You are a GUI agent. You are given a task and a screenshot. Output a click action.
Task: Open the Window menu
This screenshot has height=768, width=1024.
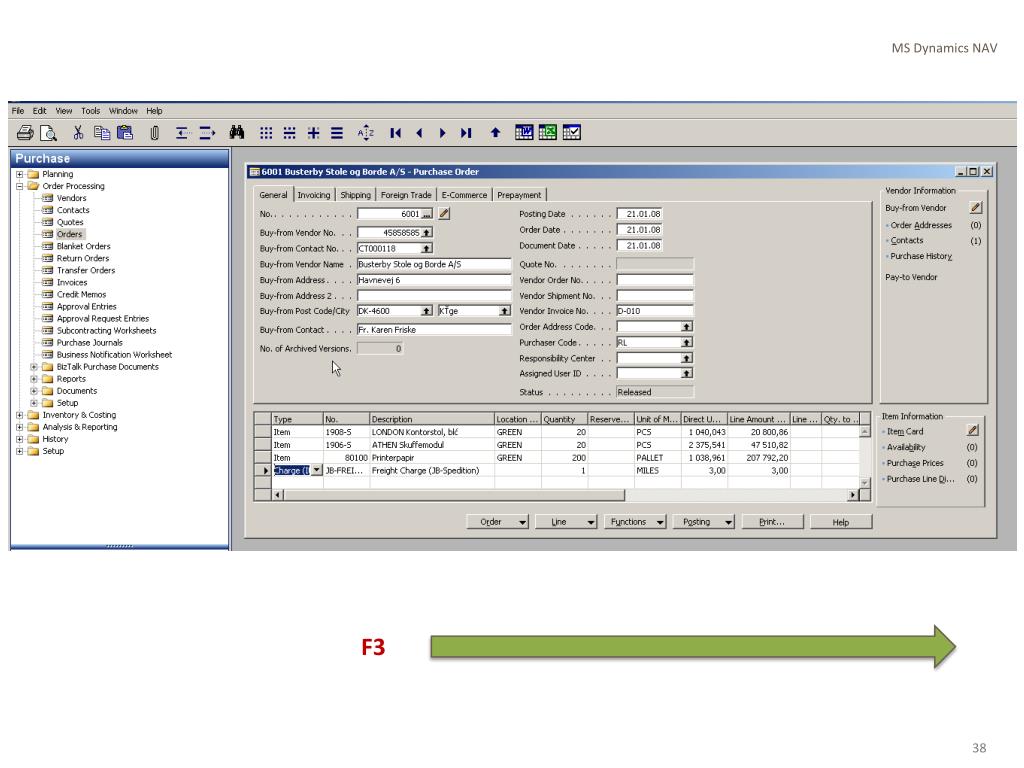click(x=123, y=110)
